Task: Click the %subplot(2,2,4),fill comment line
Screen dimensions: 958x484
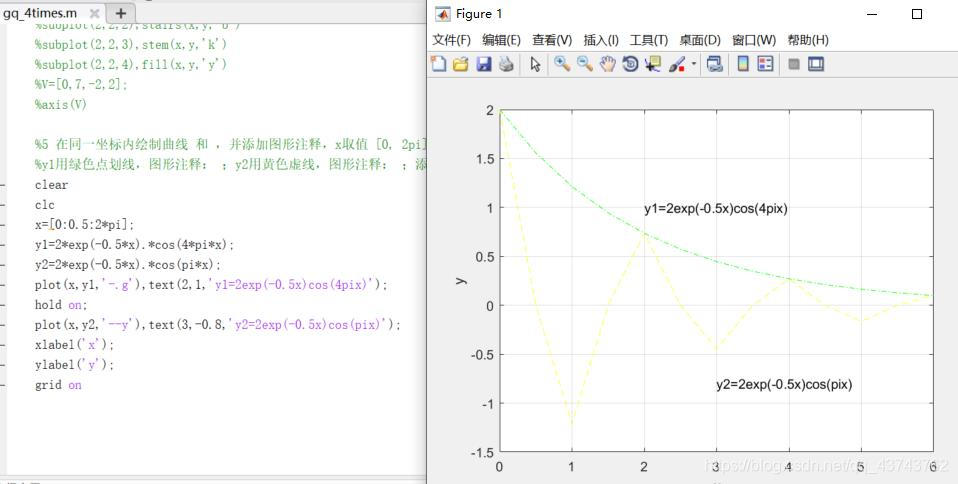Action: 131,64
